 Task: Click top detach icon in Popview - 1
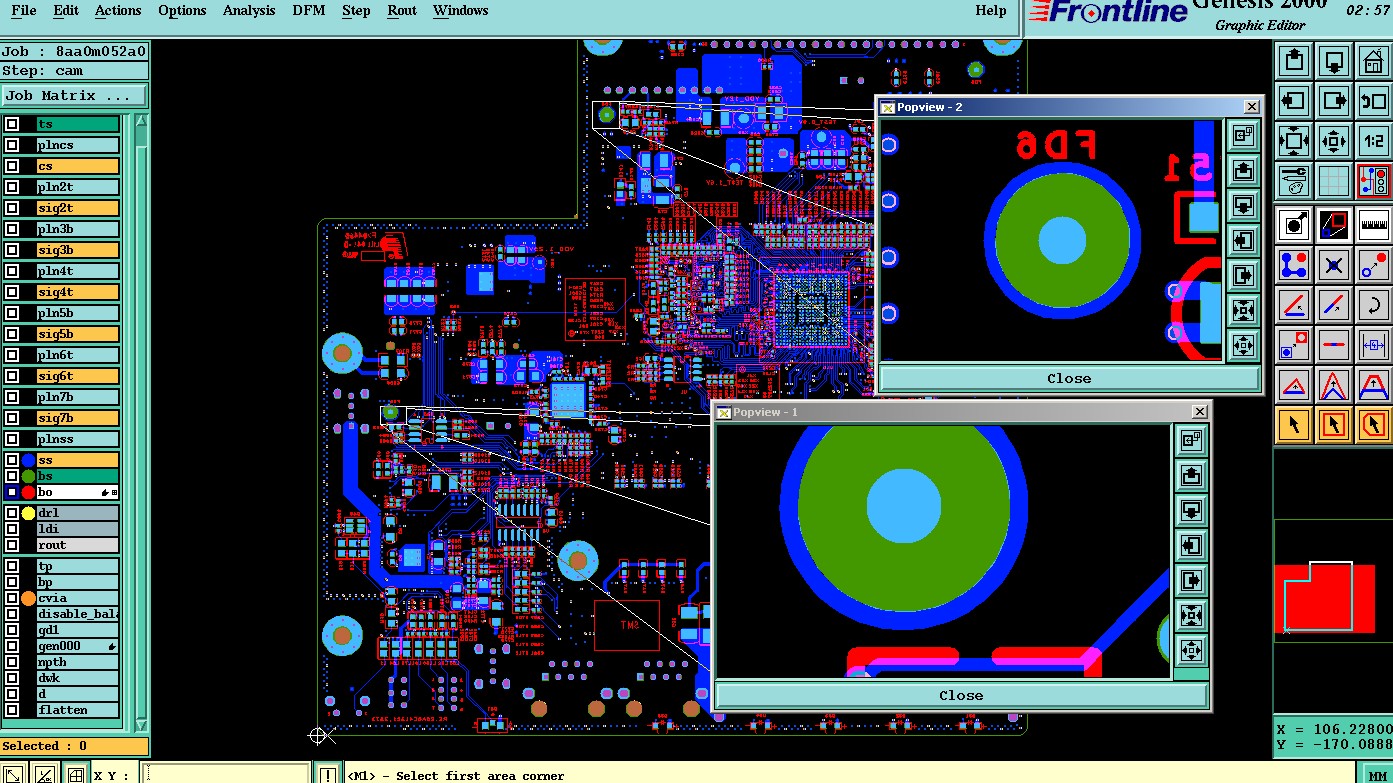1190,440
